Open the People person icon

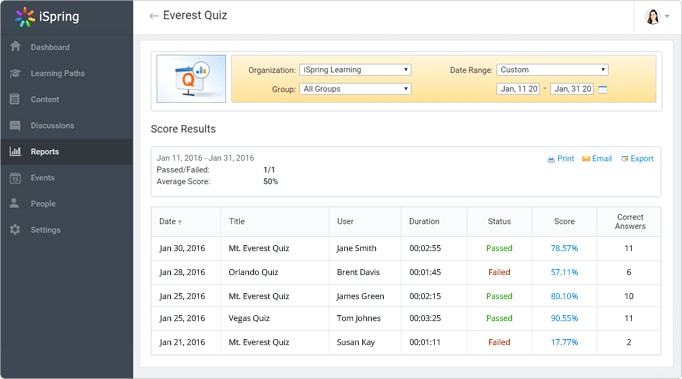(x=14, y=203)
